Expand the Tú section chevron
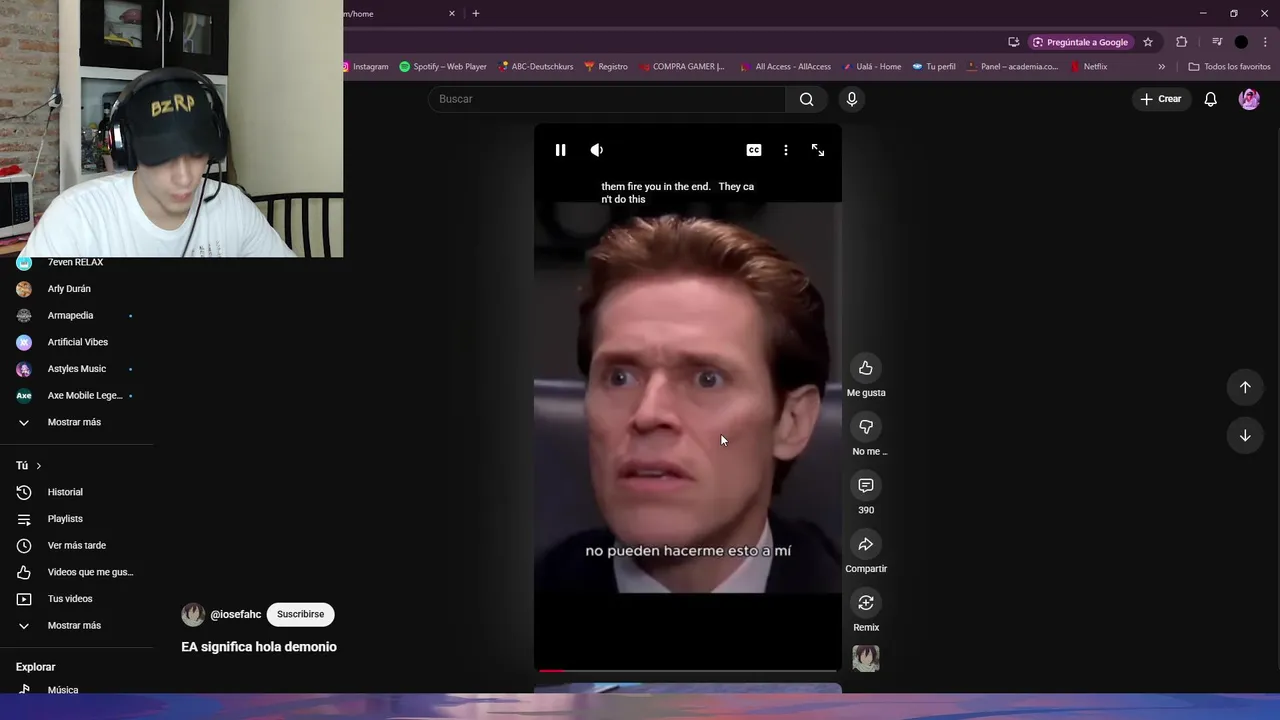Screen dimensions: 1280x720 click(x=39, y=466)
